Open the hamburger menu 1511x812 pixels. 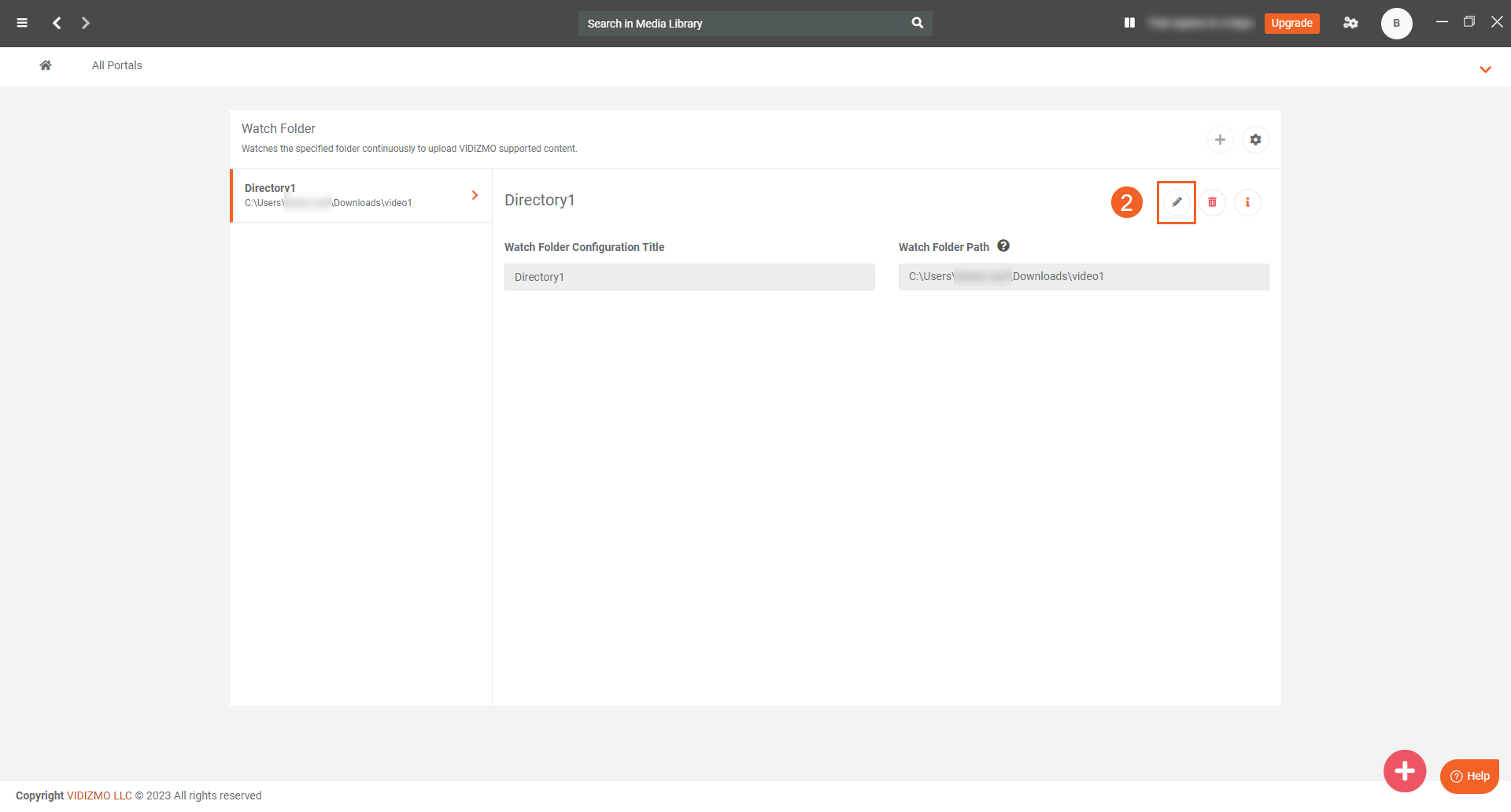point(22,23)
